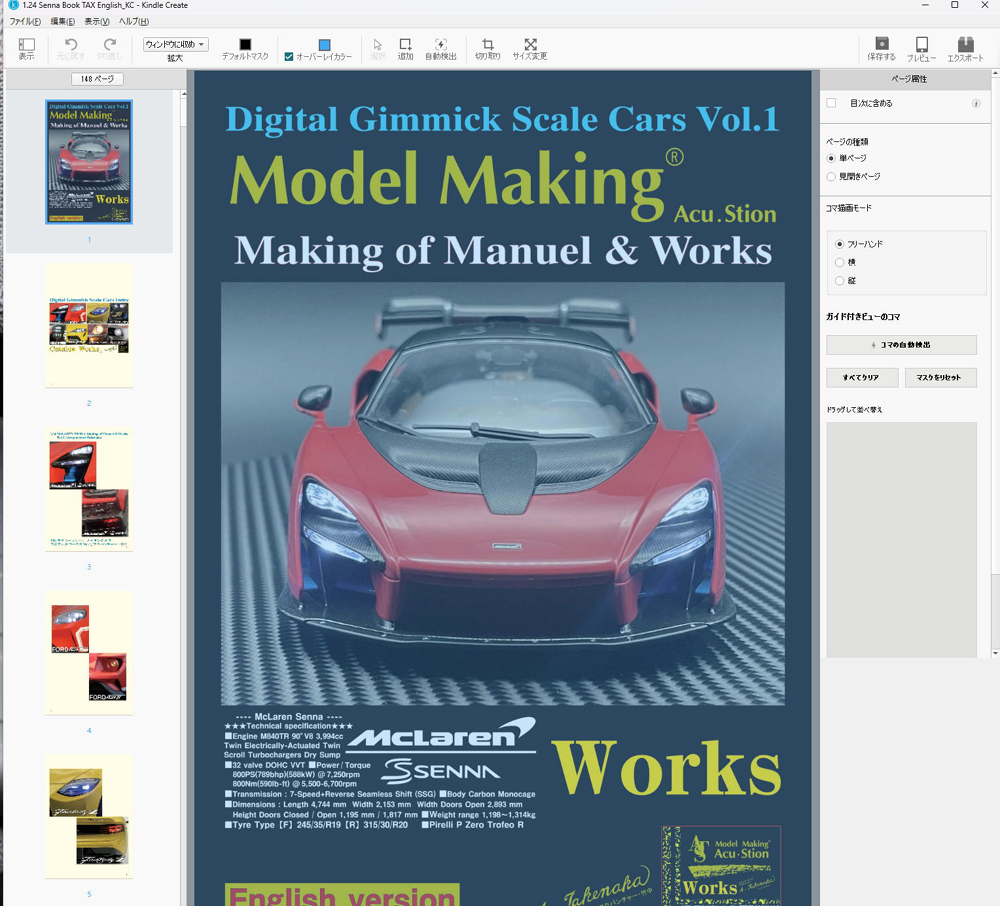Pick the black デフォルトマスク color swatch

(245, 44)
